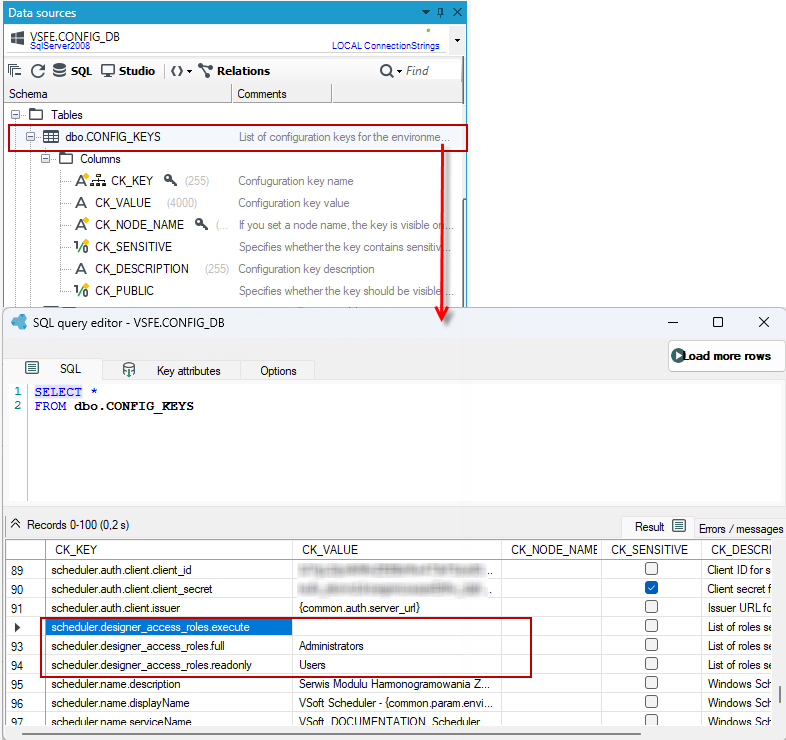Open SQL editor from Data sources toolbar

[x=73, y=71]
